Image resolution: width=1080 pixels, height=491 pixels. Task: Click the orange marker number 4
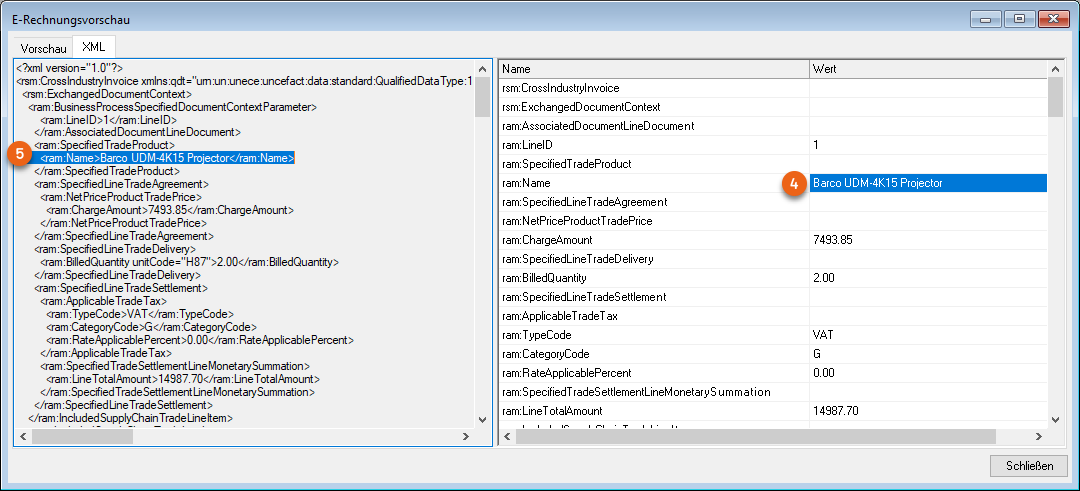click(x=793, y=183)
